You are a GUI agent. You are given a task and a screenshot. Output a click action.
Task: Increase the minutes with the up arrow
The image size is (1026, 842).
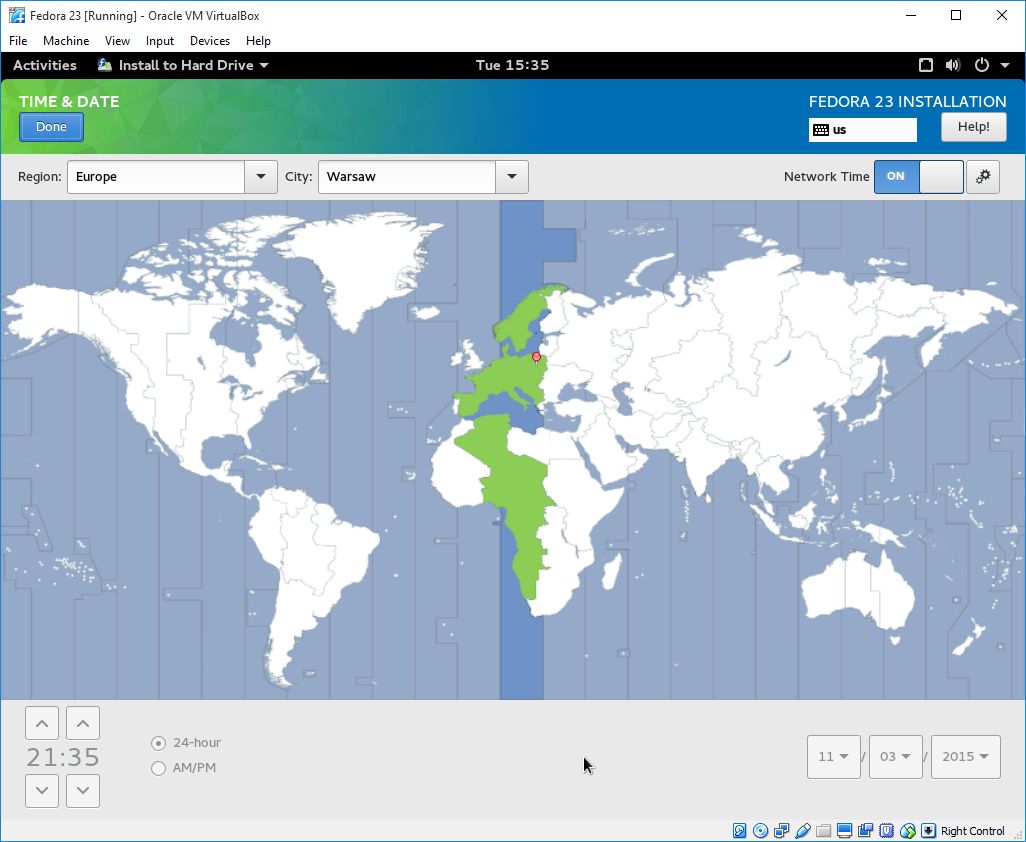pos(83,723)
